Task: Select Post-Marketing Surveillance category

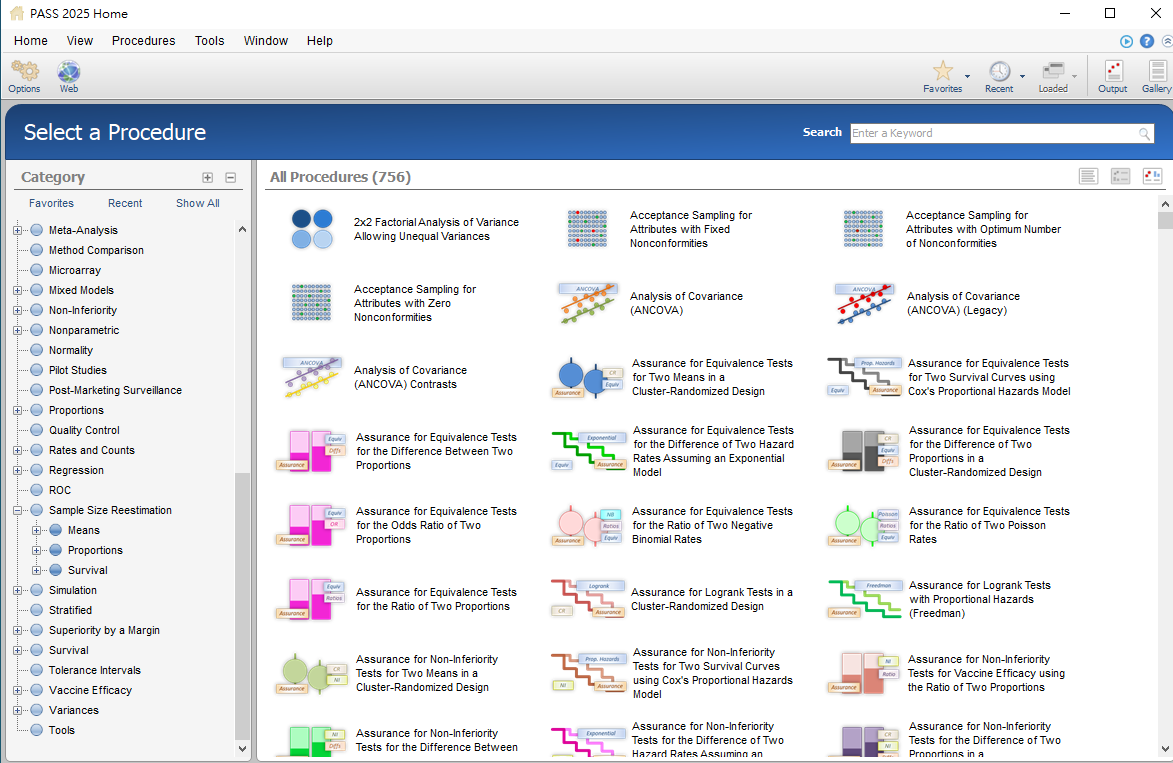Action: coord(115,390)
